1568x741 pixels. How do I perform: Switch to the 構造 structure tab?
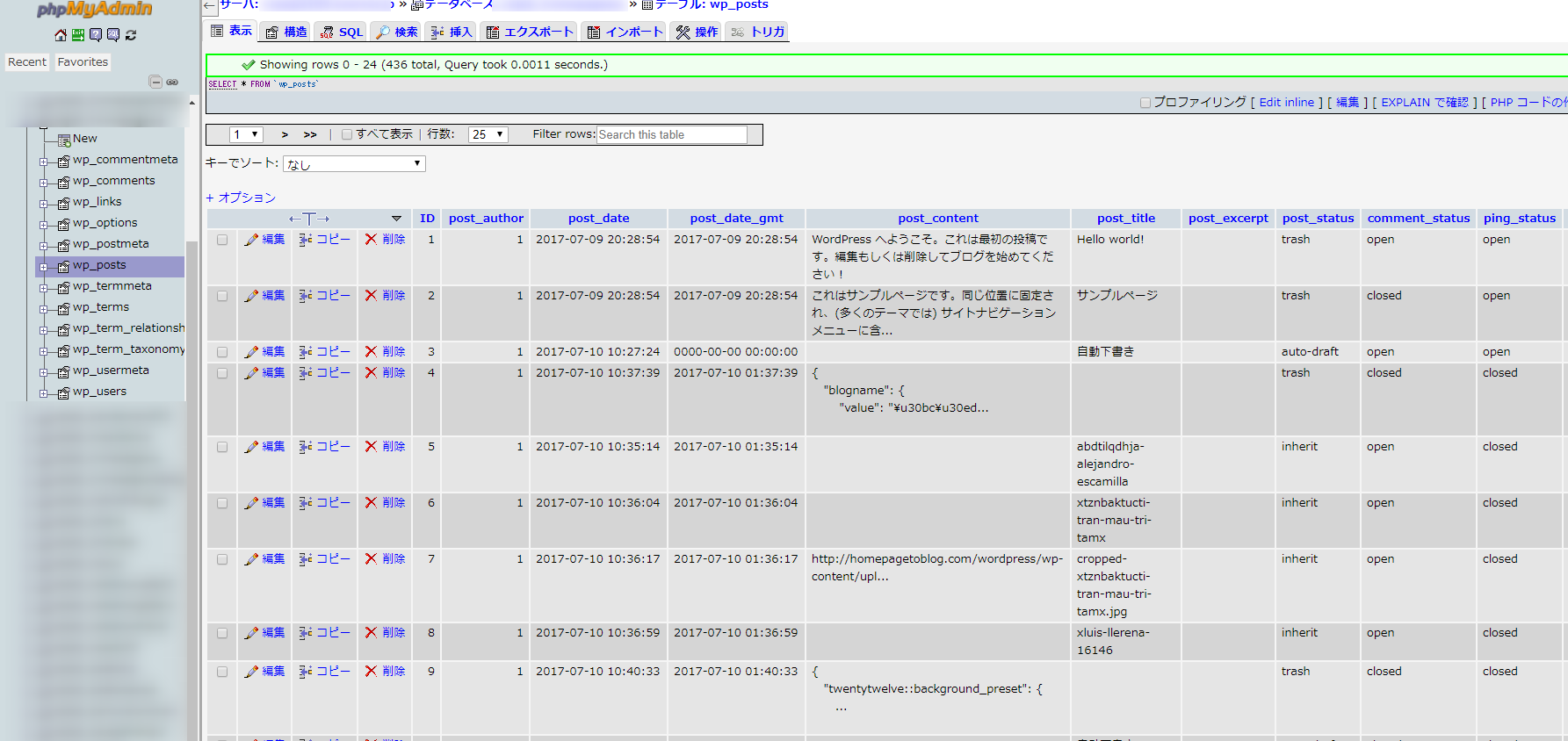pyautogui.click(x=286, y=32)
